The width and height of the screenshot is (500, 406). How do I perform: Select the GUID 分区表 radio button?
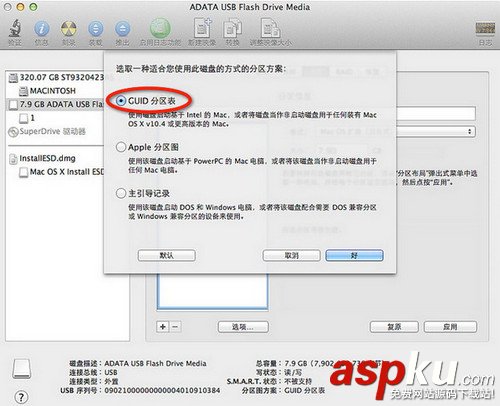tap(121, 101)
